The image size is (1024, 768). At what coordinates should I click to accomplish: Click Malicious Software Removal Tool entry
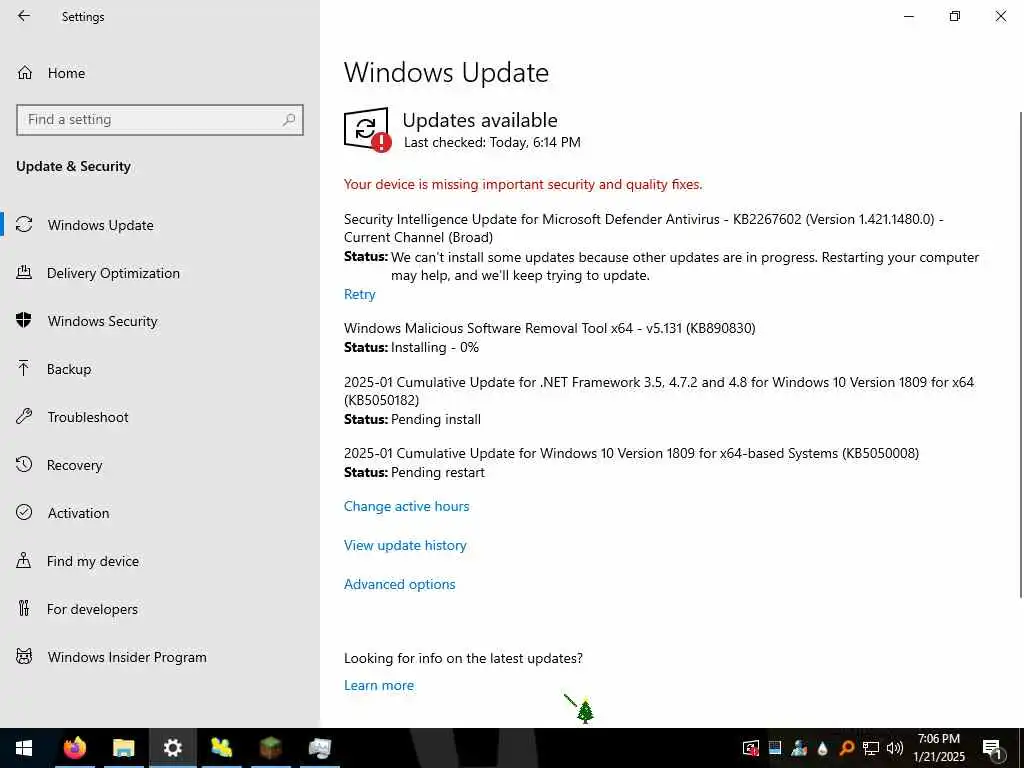(x=550, y=328)
